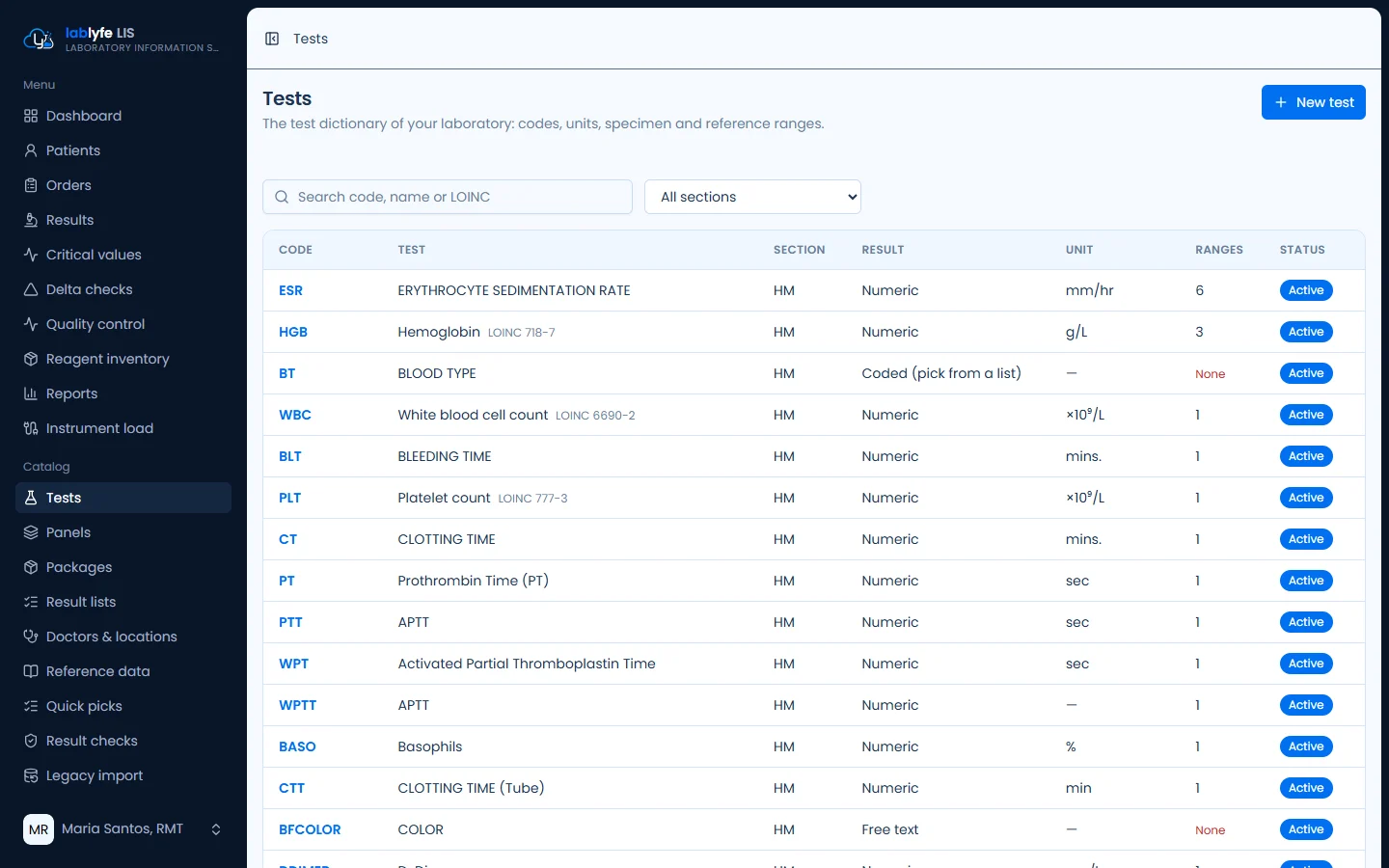
Task: Open Quick picks in the sidebar
Action: click(x=123, y=706)
